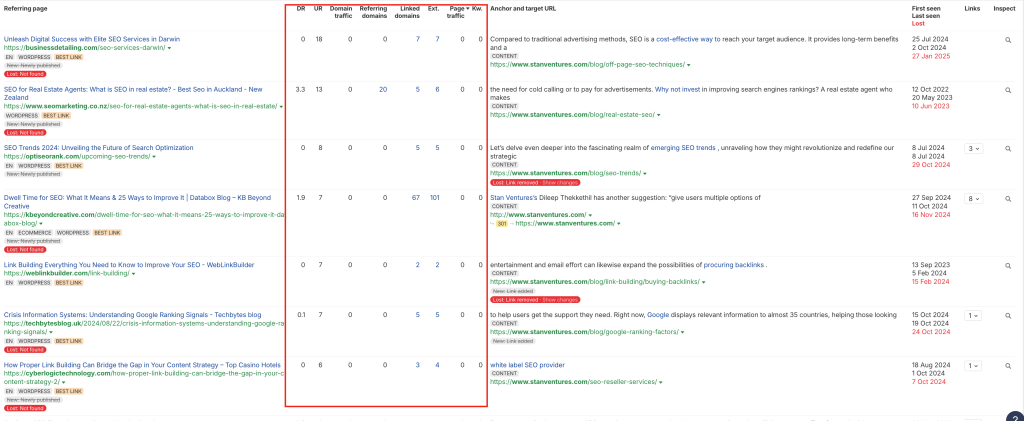The image size is (1024, 421).
Task: Click Inspect magnifier for cyberlogictechnology.com row
Action: point(1008,365)
